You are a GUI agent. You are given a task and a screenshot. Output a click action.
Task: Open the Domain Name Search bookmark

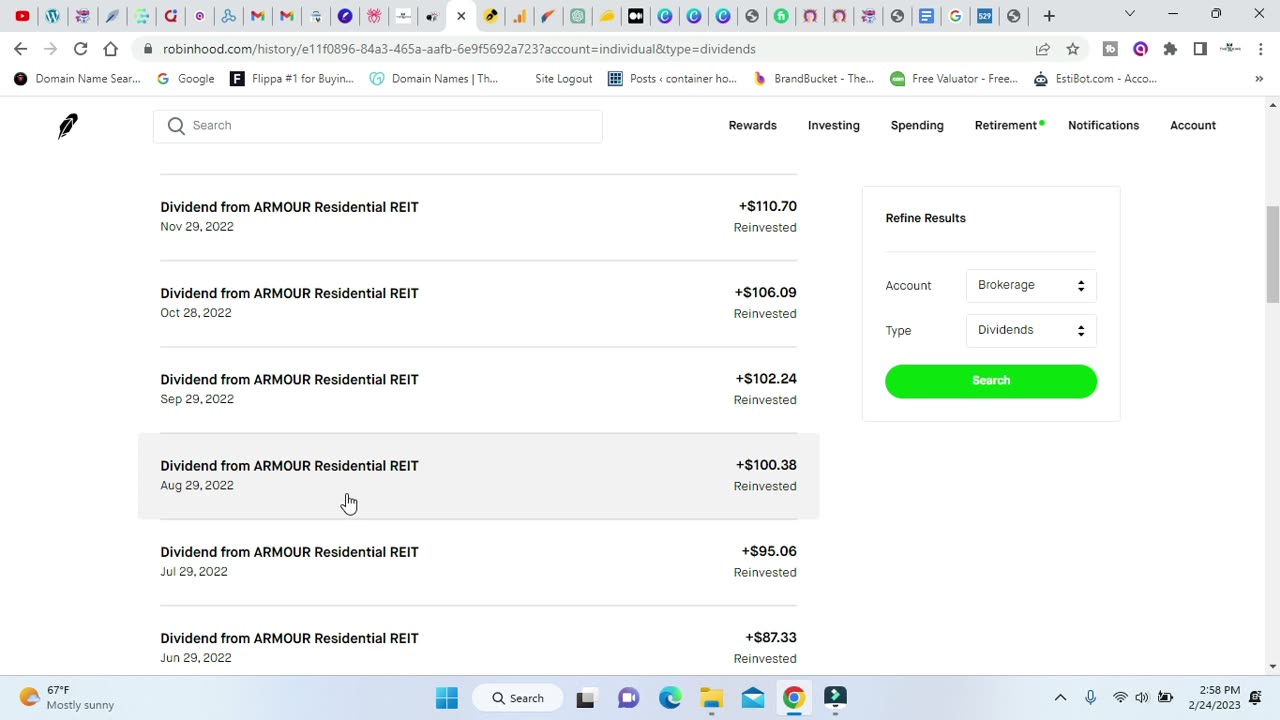click(77, 79)
